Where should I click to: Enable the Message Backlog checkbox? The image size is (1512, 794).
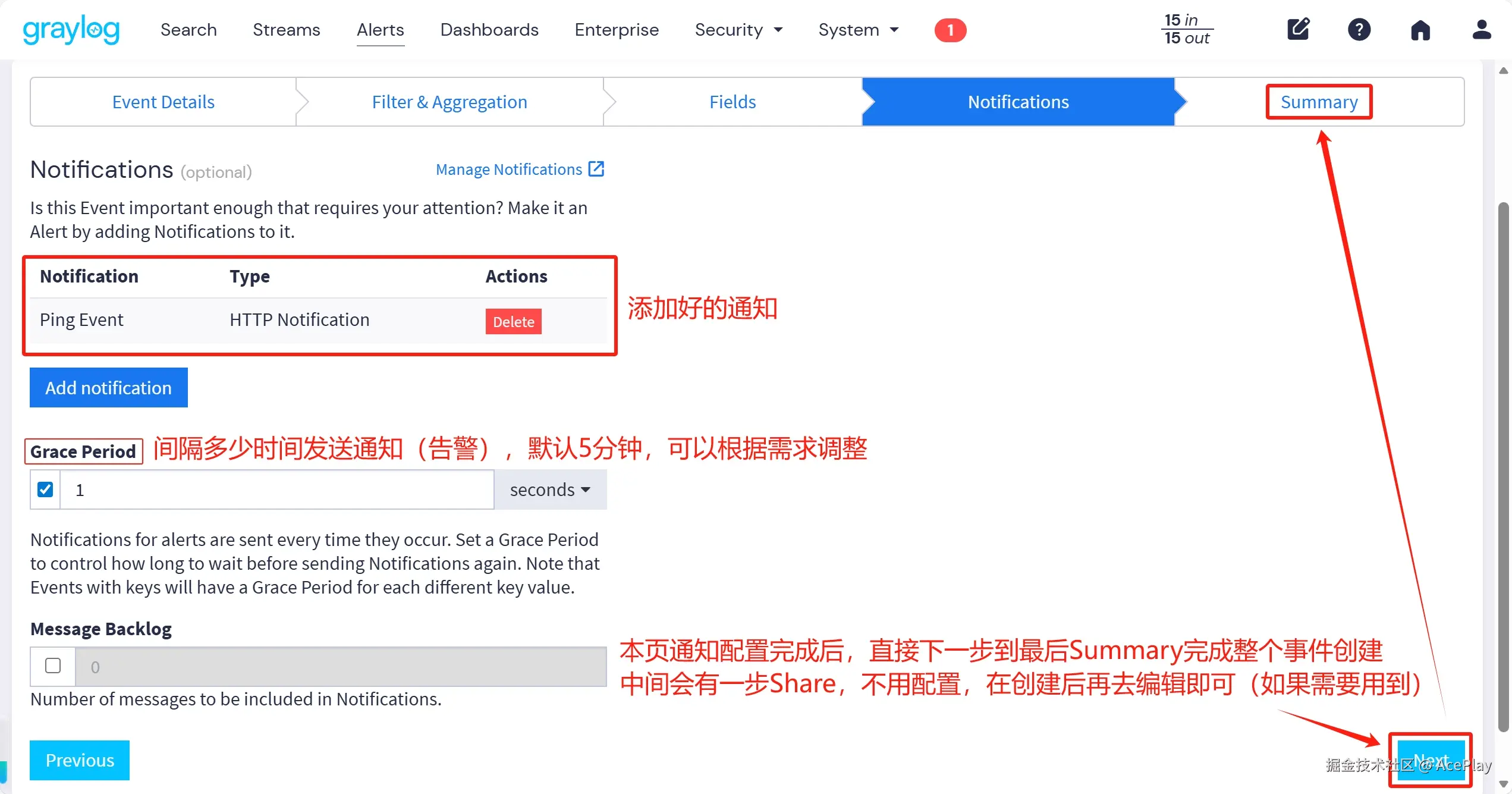(52, 666)
